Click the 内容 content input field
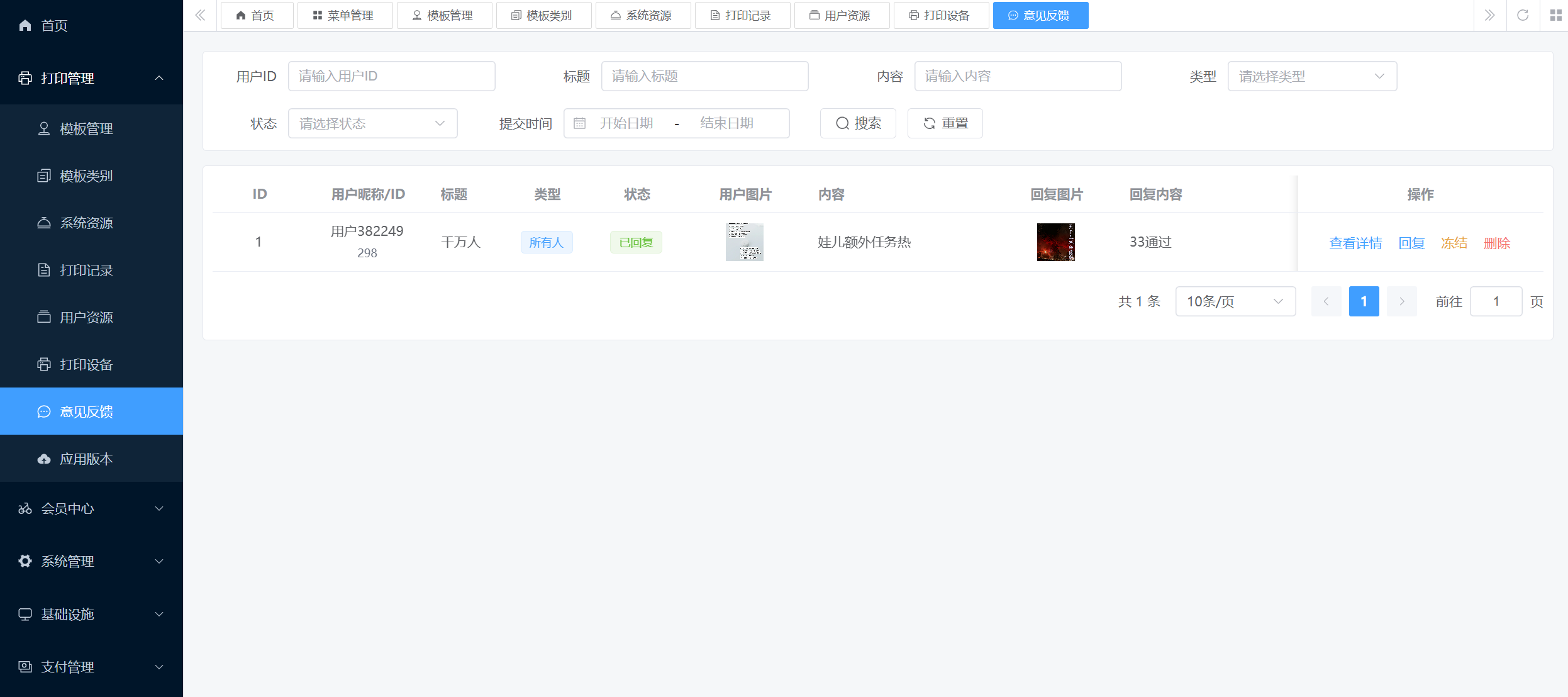The height and width of the screenshot is (697, 1568). 1018,76
